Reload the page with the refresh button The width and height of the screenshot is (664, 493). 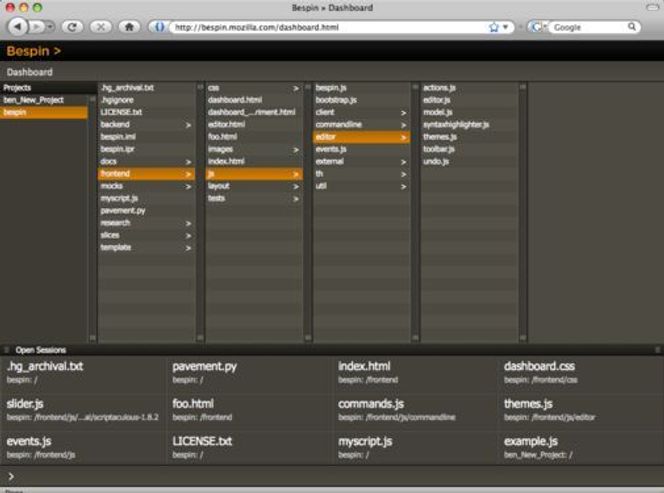72,27
